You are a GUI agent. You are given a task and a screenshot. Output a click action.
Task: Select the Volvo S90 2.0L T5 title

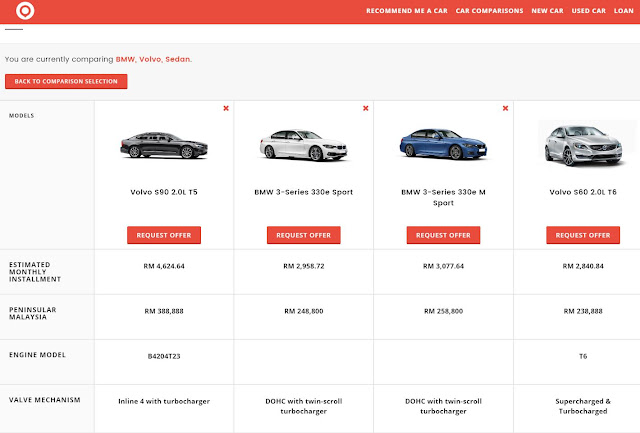[x=164, y=192]
